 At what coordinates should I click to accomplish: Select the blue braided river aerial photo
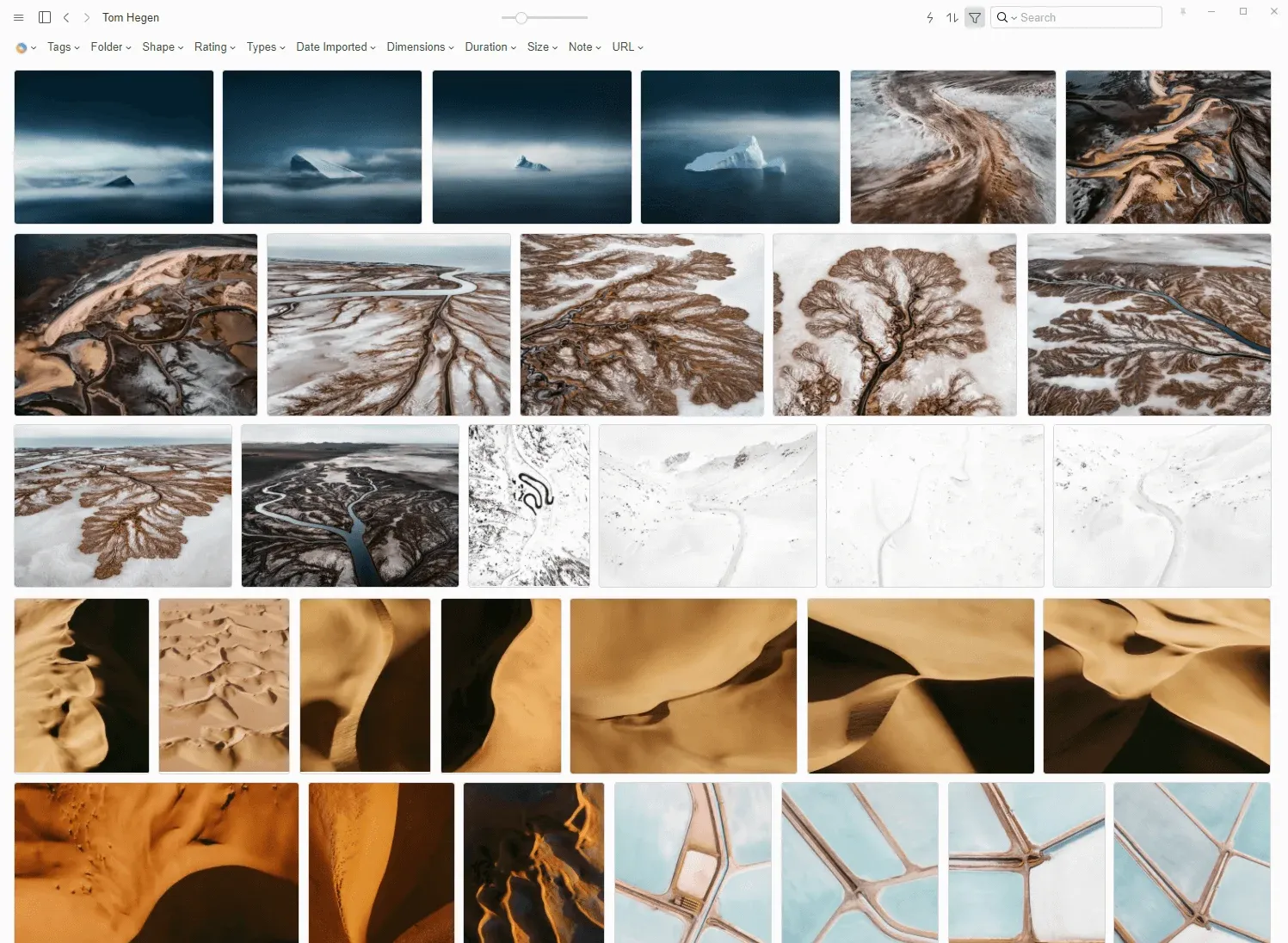(350, 506)
